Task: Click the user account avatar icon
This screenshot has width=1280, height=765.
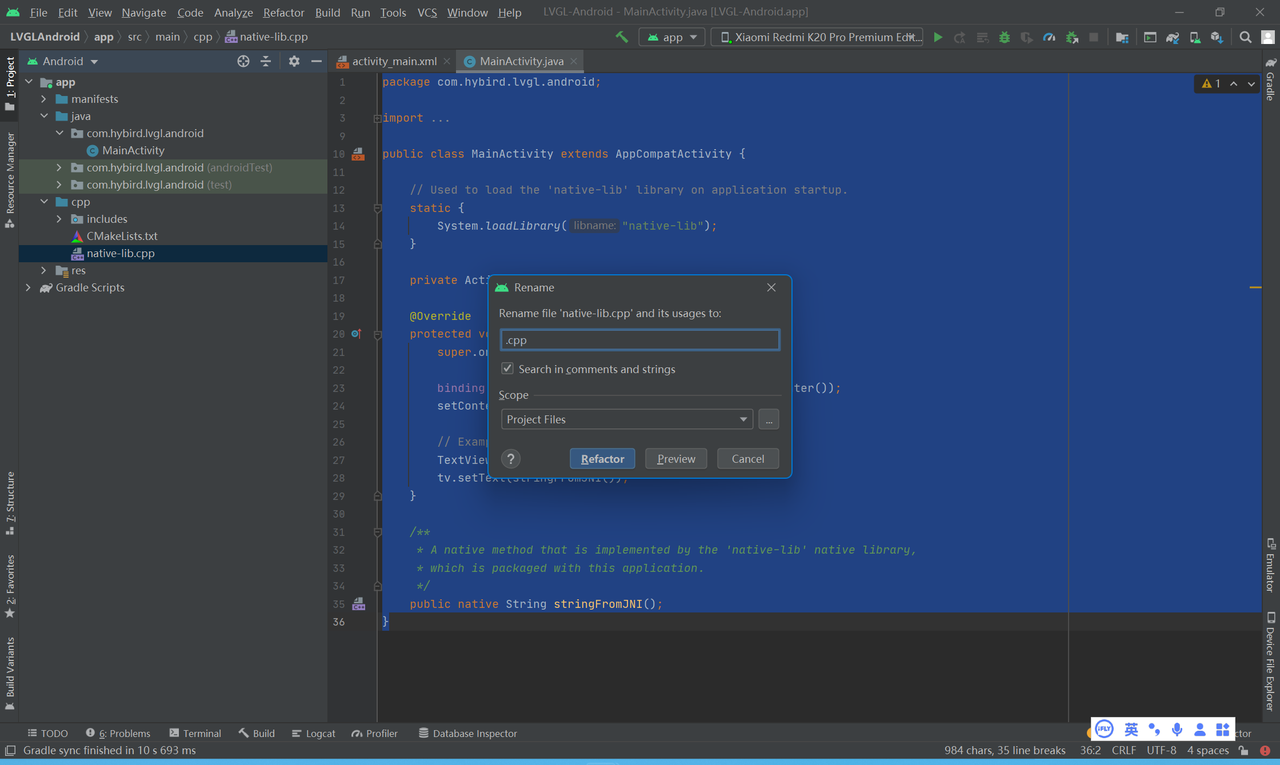Action: (1268, 37)
